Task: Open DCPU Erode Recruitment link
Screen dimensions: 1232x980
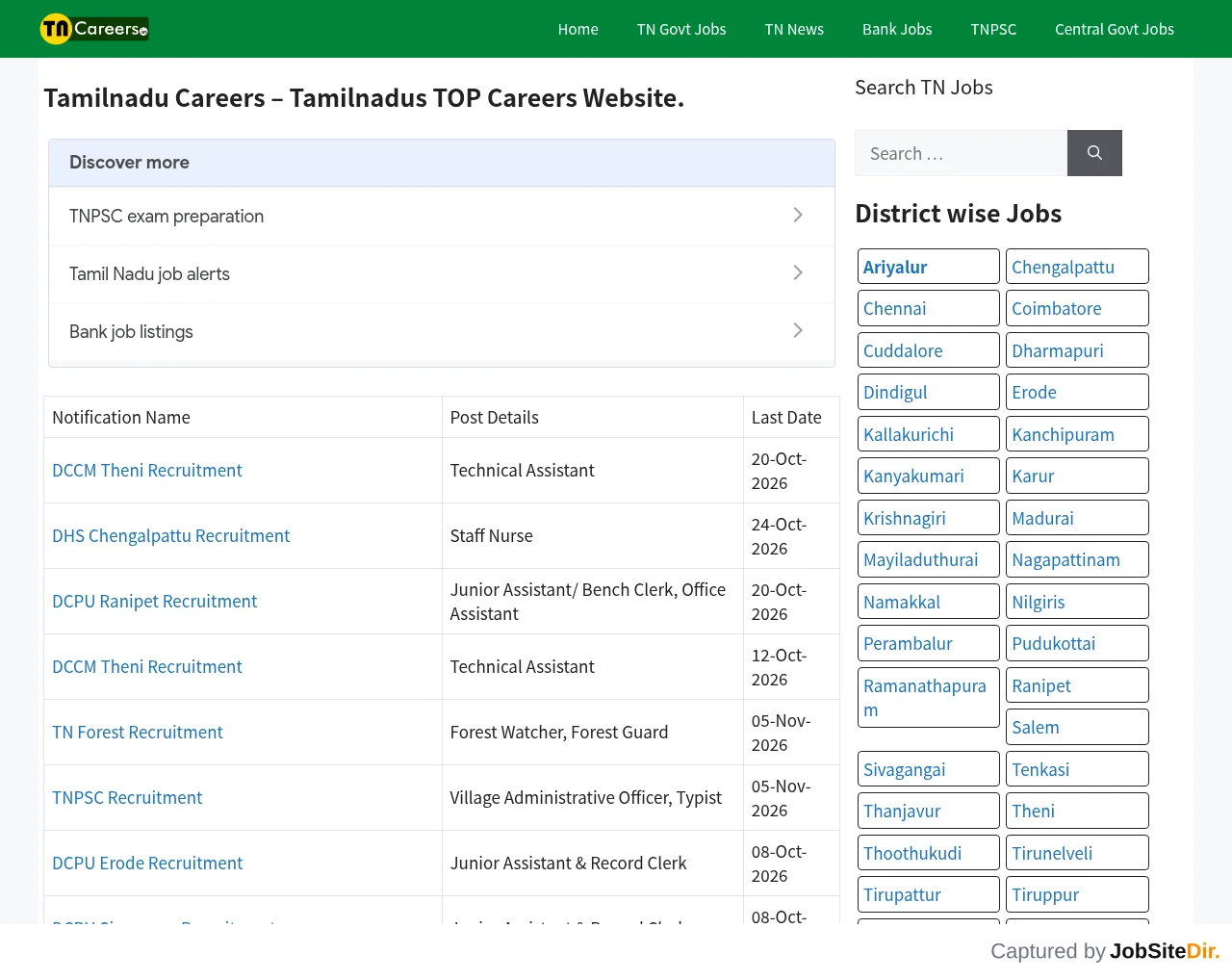Action: [x=147, y=864]
